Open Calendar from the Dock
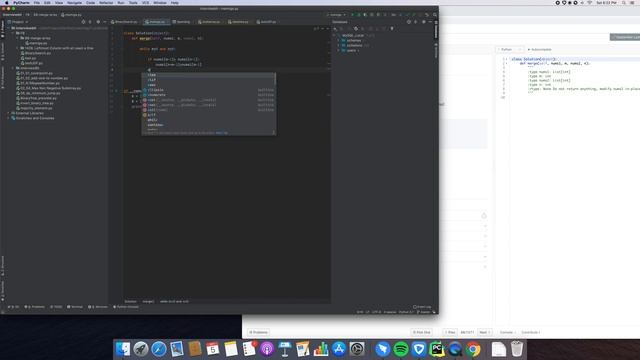Screen dimensions: 640x360 [x=213, y=349]
